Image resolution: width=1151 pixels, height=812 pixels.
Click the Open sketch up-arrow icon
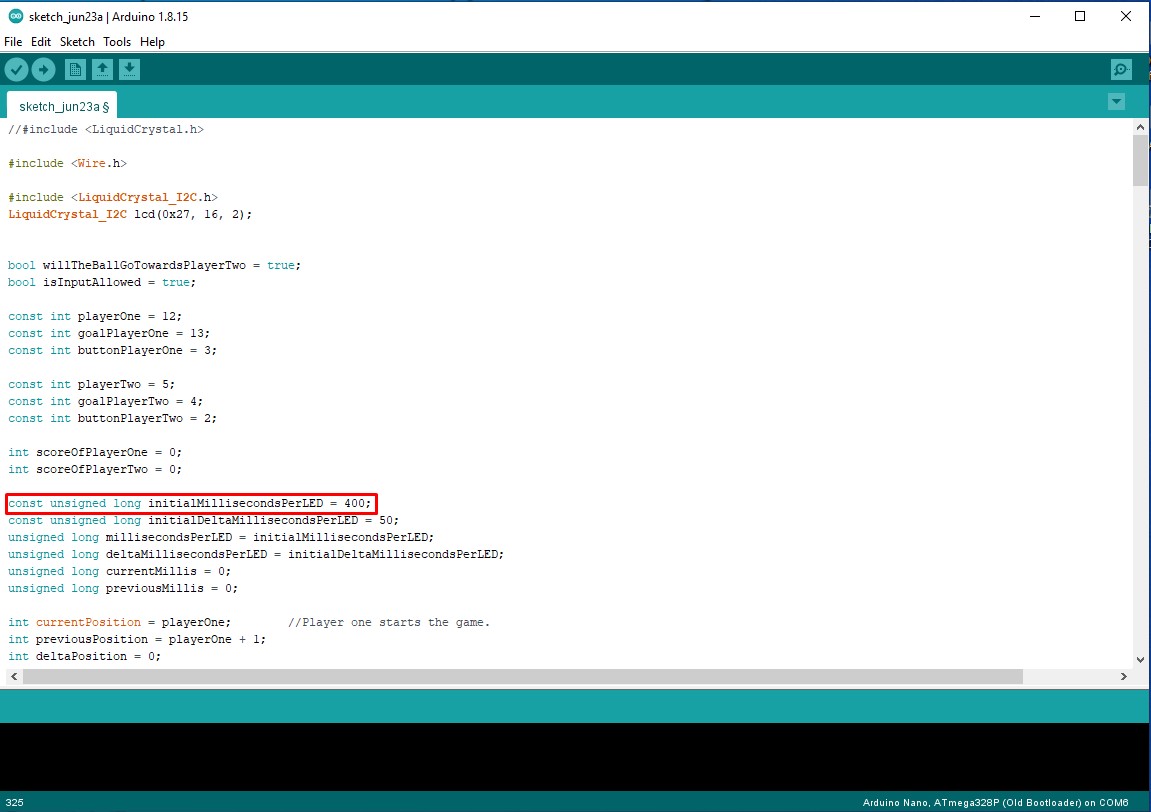coord(102,69)
